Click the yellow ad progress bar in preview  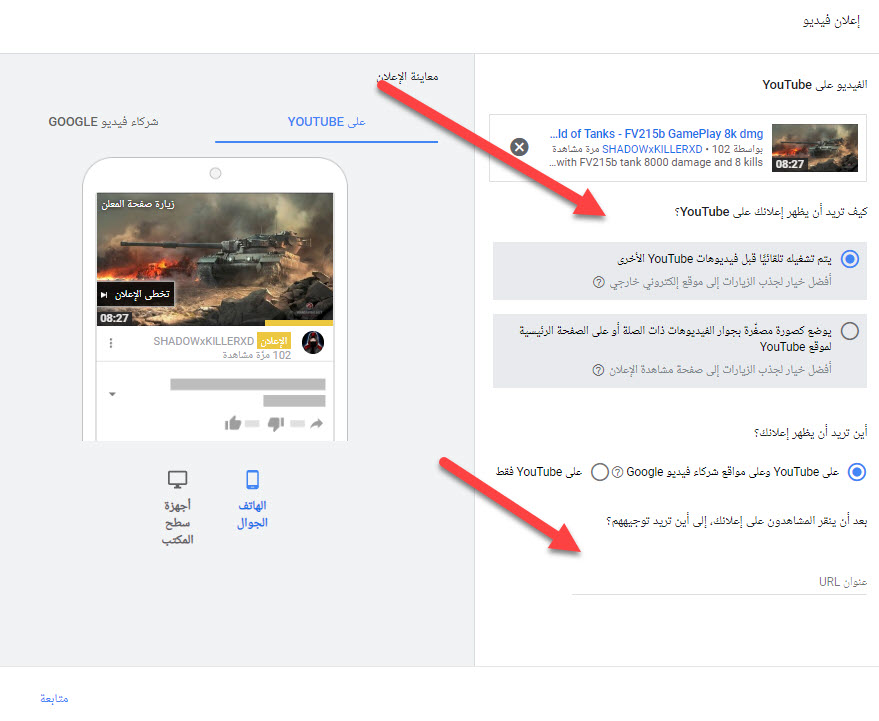tap(299, 323)
